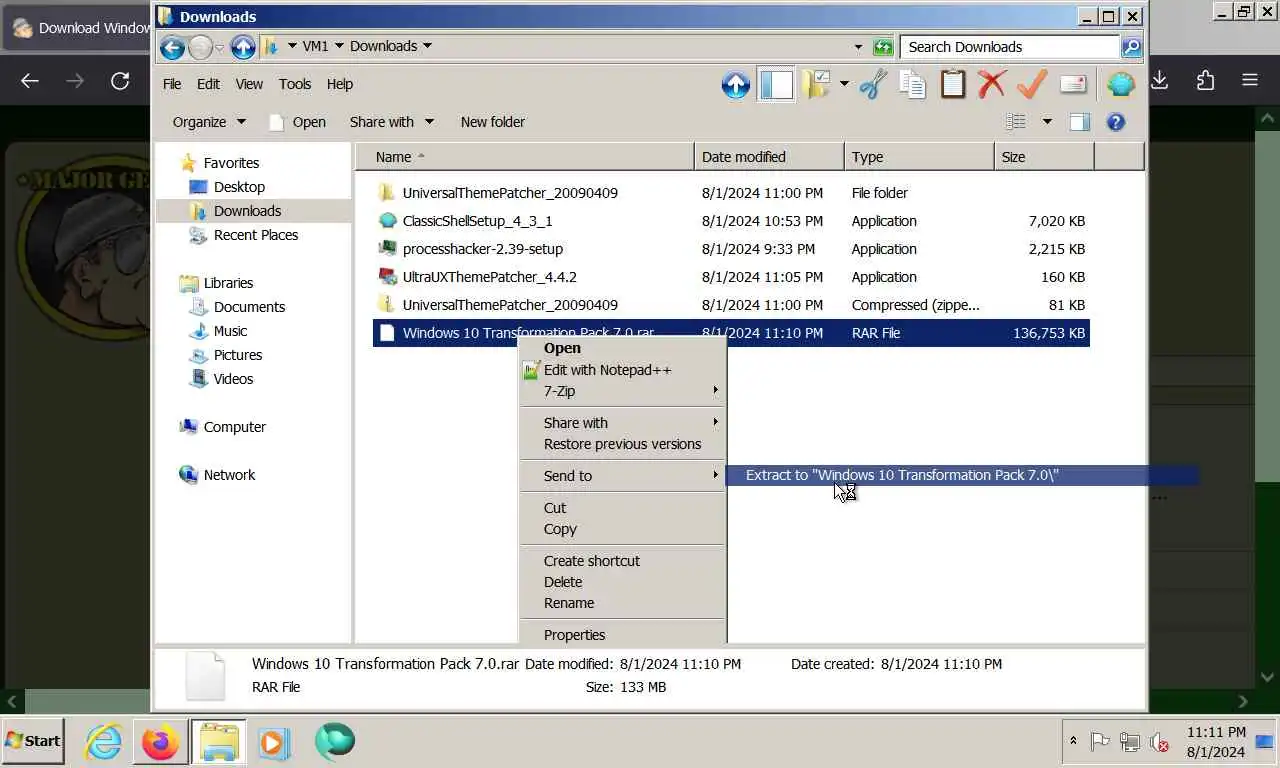
Task: Sort by the Size column header
Action: (1044, 157)
